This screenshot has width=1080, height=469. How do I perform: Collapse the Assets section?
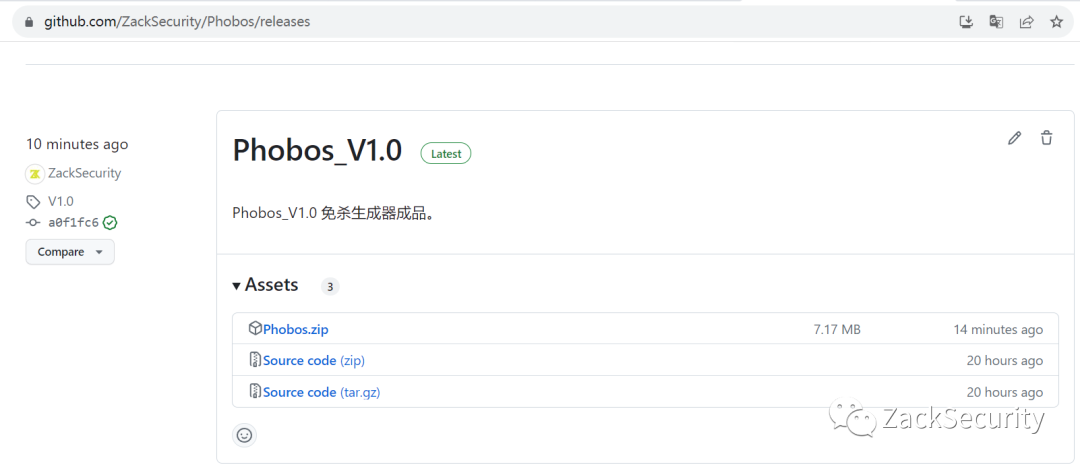coord(265,285)
